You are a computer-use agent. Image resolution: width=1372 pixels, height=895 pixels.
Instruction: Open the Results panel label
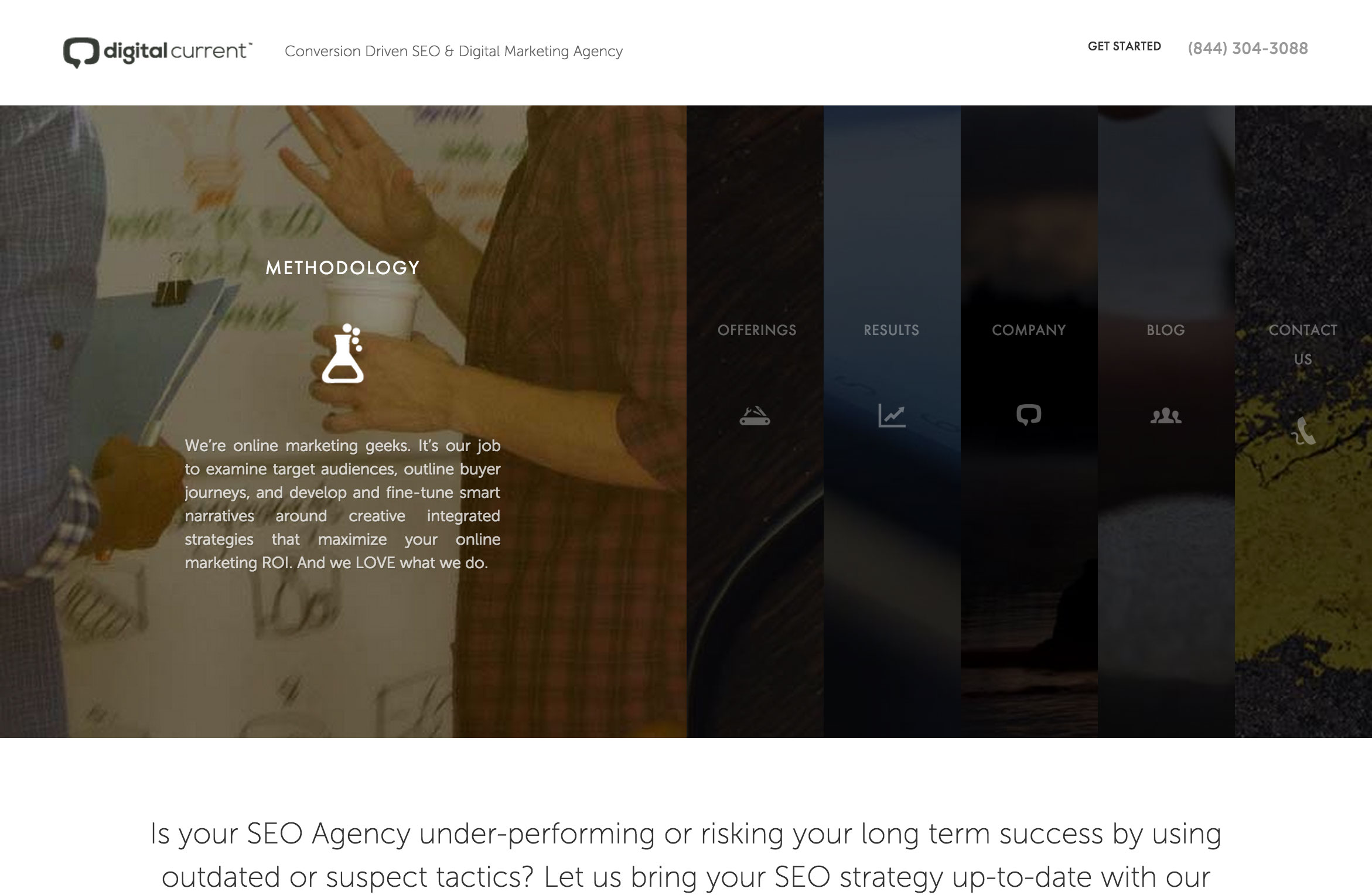(x=892, y=330)
